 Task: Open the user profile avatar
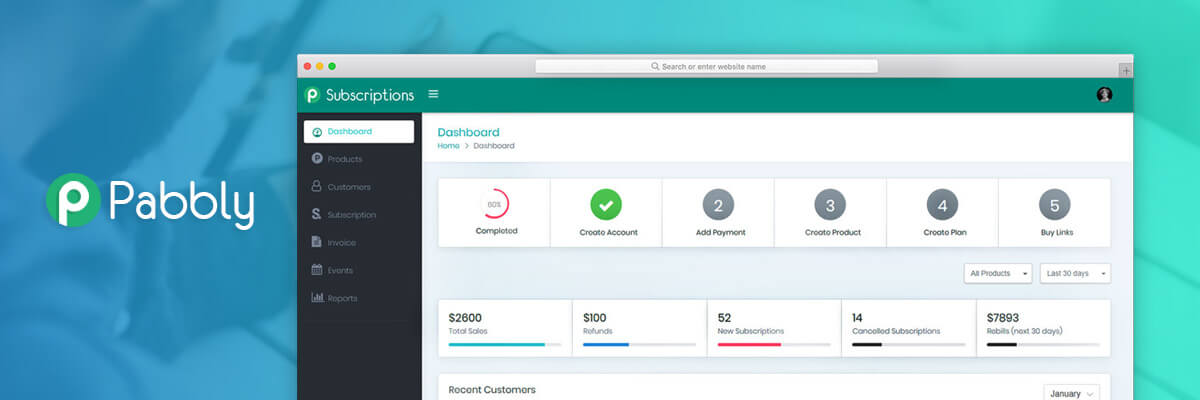pos(1104,94)
